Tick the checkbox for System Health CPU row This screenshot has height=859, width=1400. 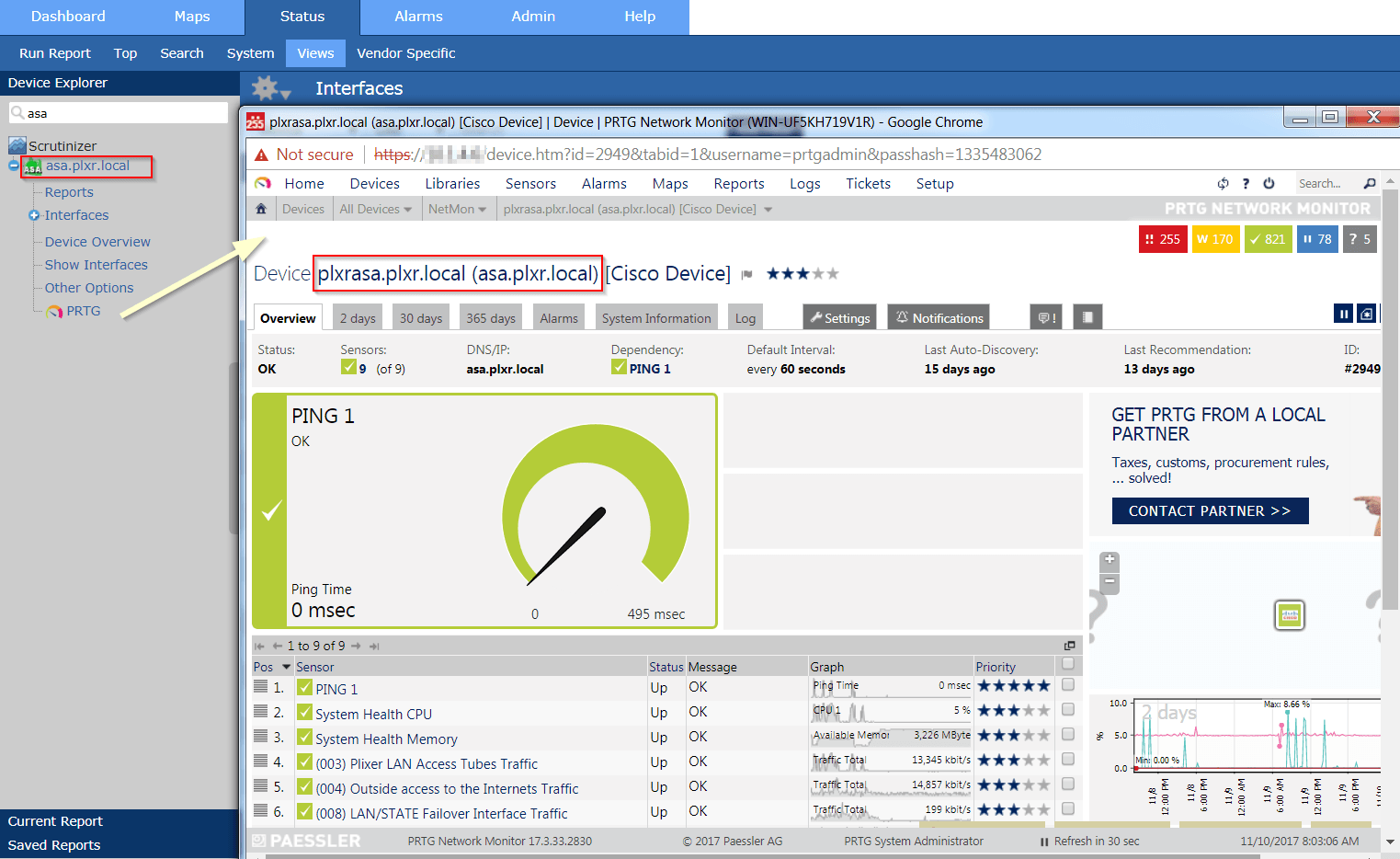point(1068,709)
